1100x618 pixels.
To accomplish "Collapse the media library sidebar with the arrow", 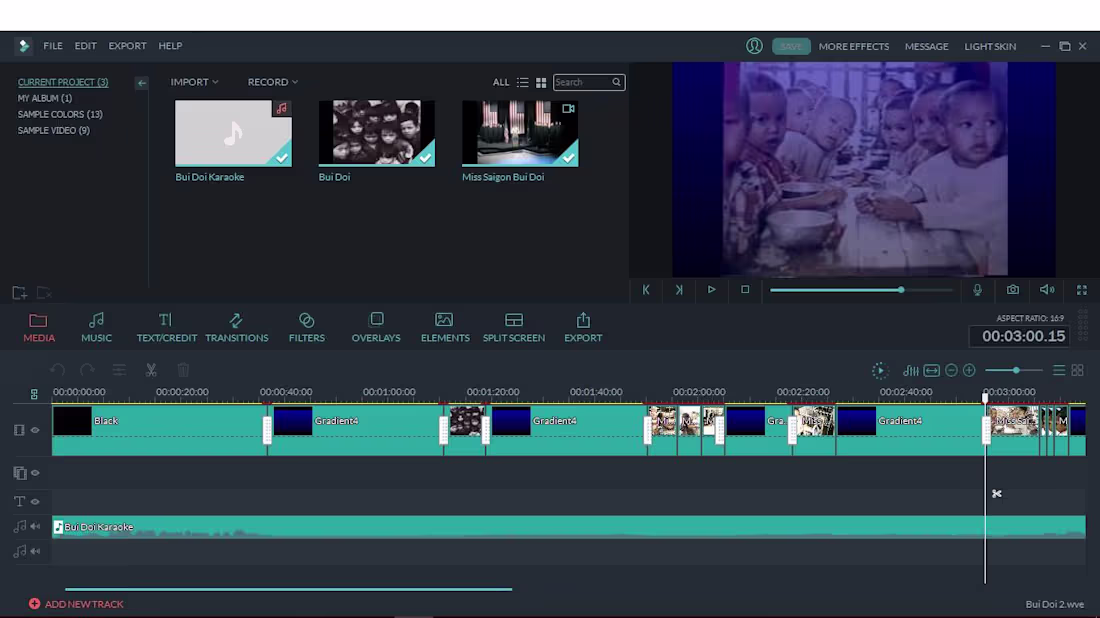I will (141, 82).
